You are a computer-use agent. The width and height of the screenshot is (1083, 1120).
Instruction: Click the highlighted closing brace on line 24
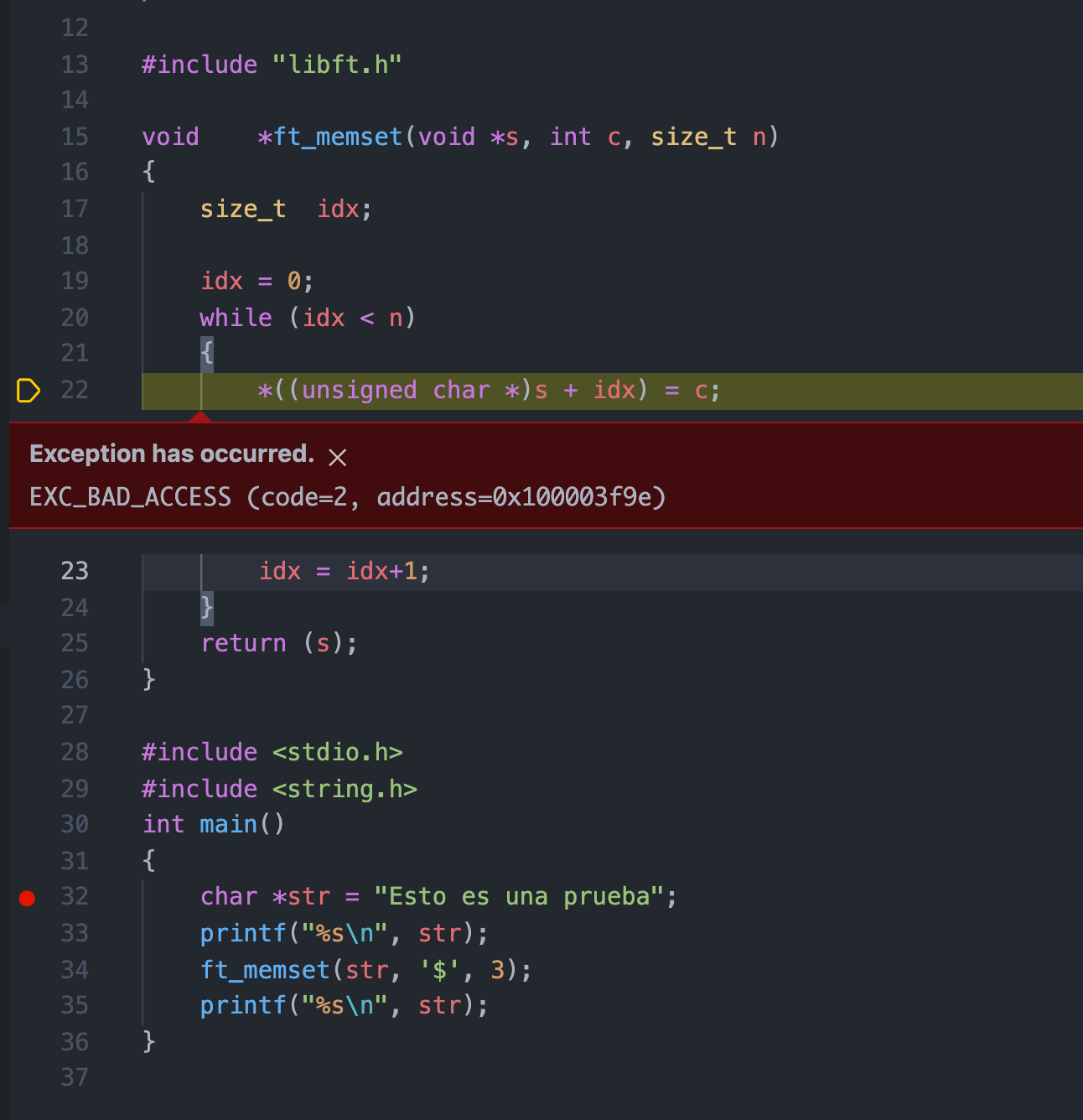point(207,608)
